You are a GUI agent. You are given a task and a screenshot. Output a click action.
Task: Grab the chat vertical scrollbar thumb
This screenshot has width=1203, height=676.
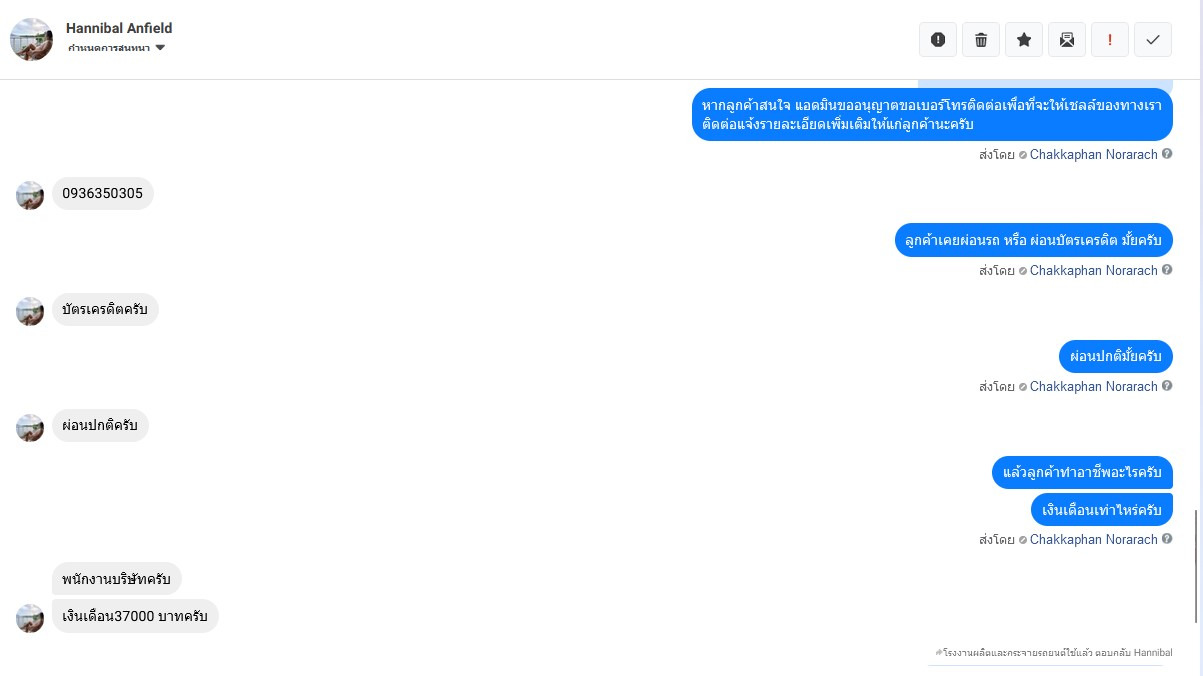point(1196,565)
